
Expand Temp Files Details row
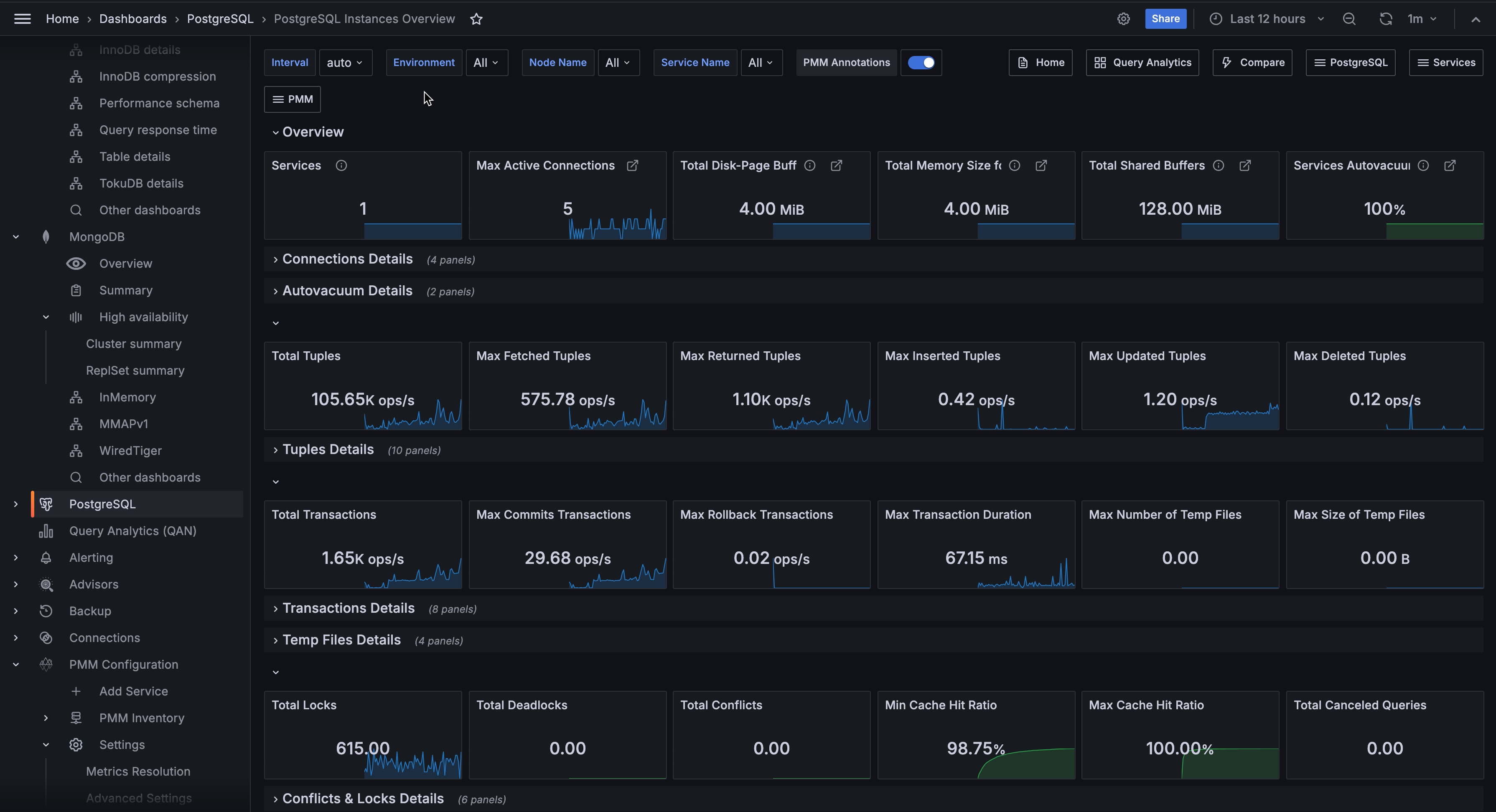341,639
